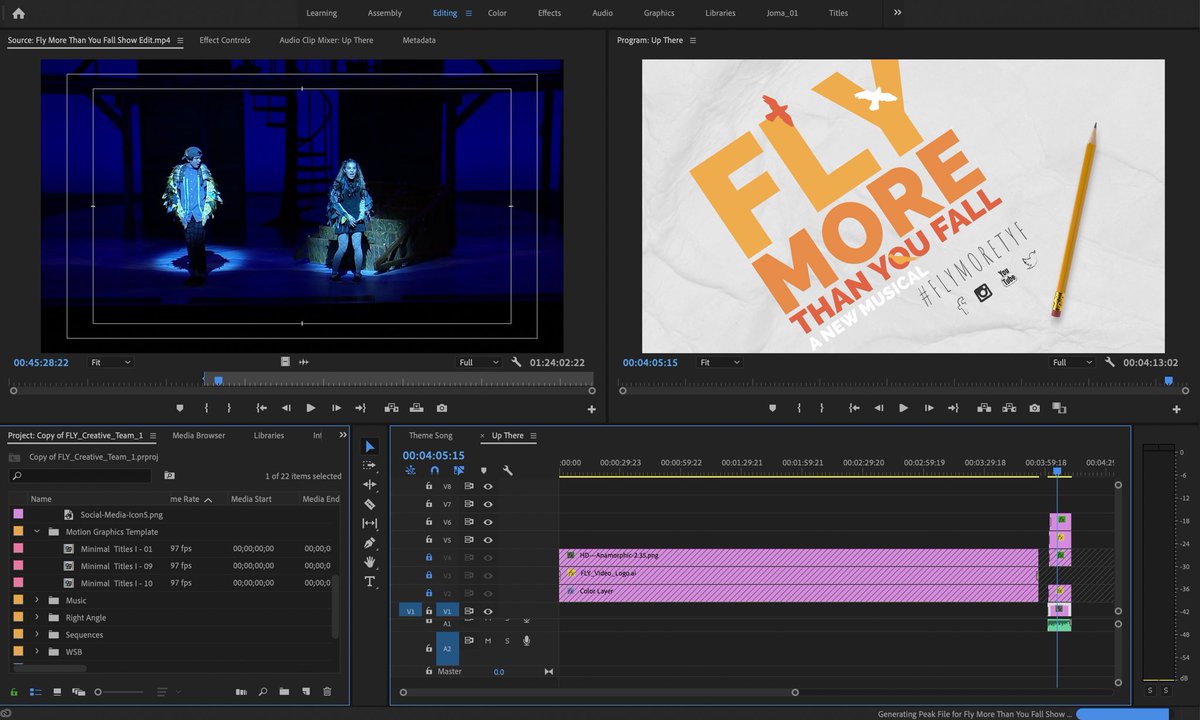Image resolution: width=1200 pixels, height=720 pixels.
Task: Toggle track output eye for V8
Action: (x=488, y=486)
